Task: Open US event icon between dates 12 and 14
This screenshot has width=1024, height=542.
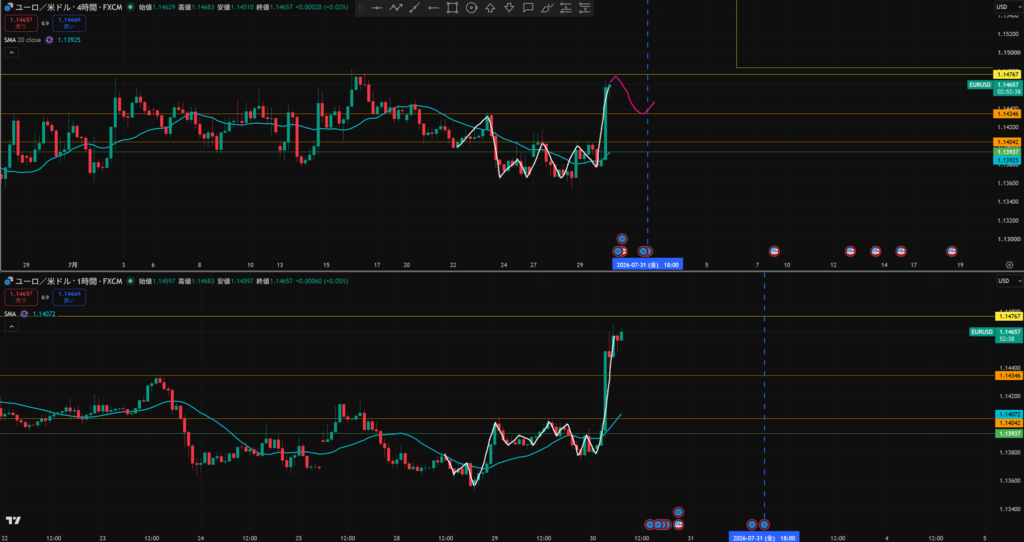Action: click(x=850, y=251)
